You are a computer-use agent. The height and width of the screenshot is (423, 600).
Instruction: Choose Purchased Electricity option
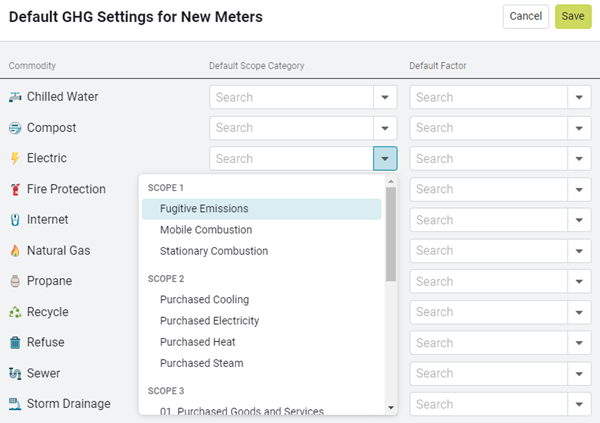[x=209, y=321]
